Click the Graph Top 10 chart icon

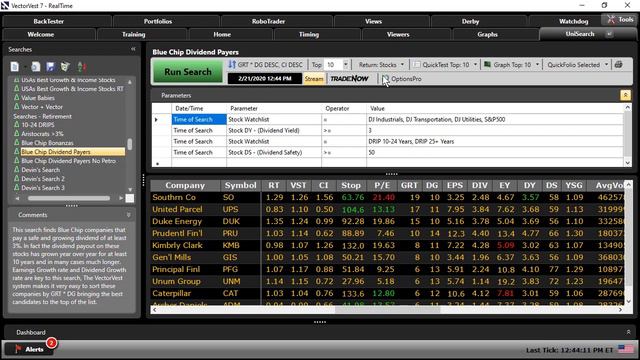pyautogui.click(x=487, y=64)
